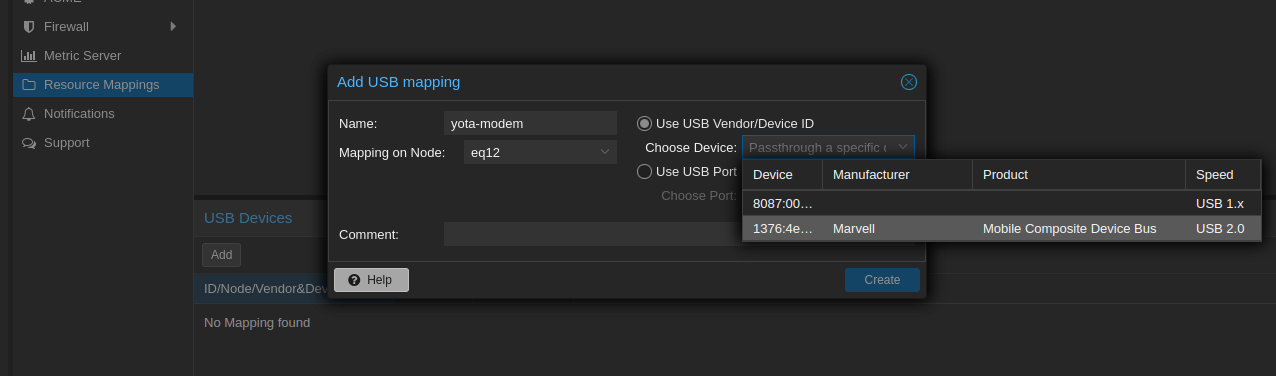Viewport: 1276px width, 376px height.
Task: Select Use USB Vendor/Device ID option
Action: coord(645,124)
